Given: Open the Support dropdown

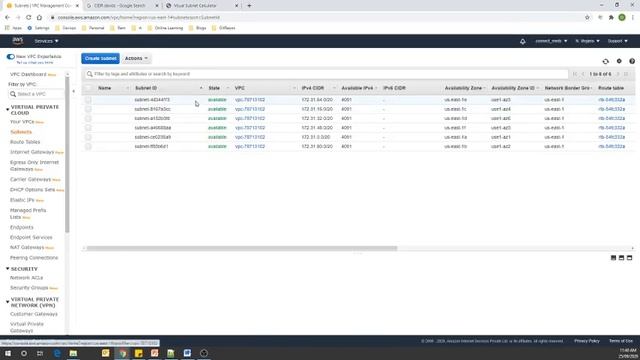Looking at the screenshot, I should (x=618, y=41).
